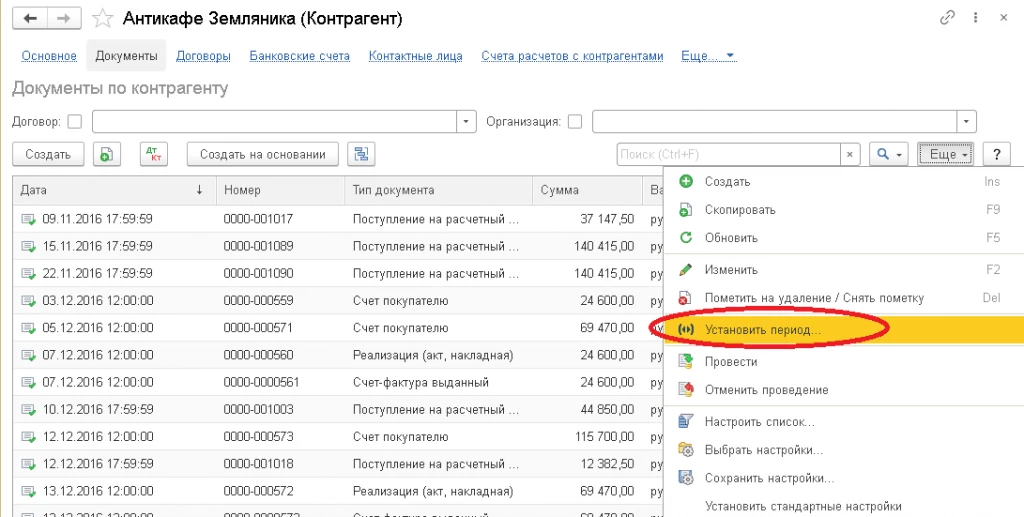Click document icon in row 03.12.2016

pos(28,301)
